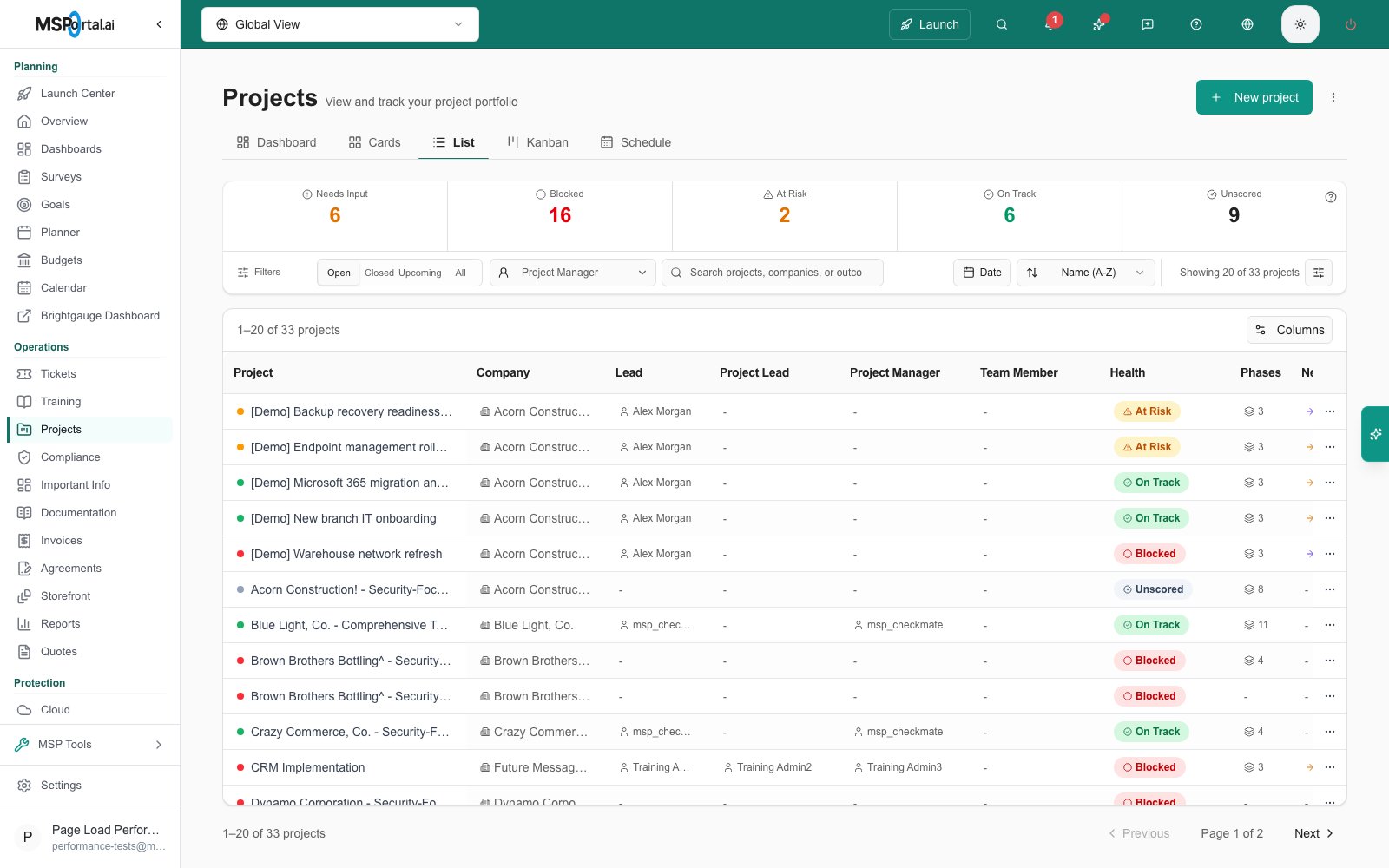Image resolution: width=1389 pixels, height=868 pixels.
Task: Open the row menu for CRM Implementation
Action: pos(1330,767)
